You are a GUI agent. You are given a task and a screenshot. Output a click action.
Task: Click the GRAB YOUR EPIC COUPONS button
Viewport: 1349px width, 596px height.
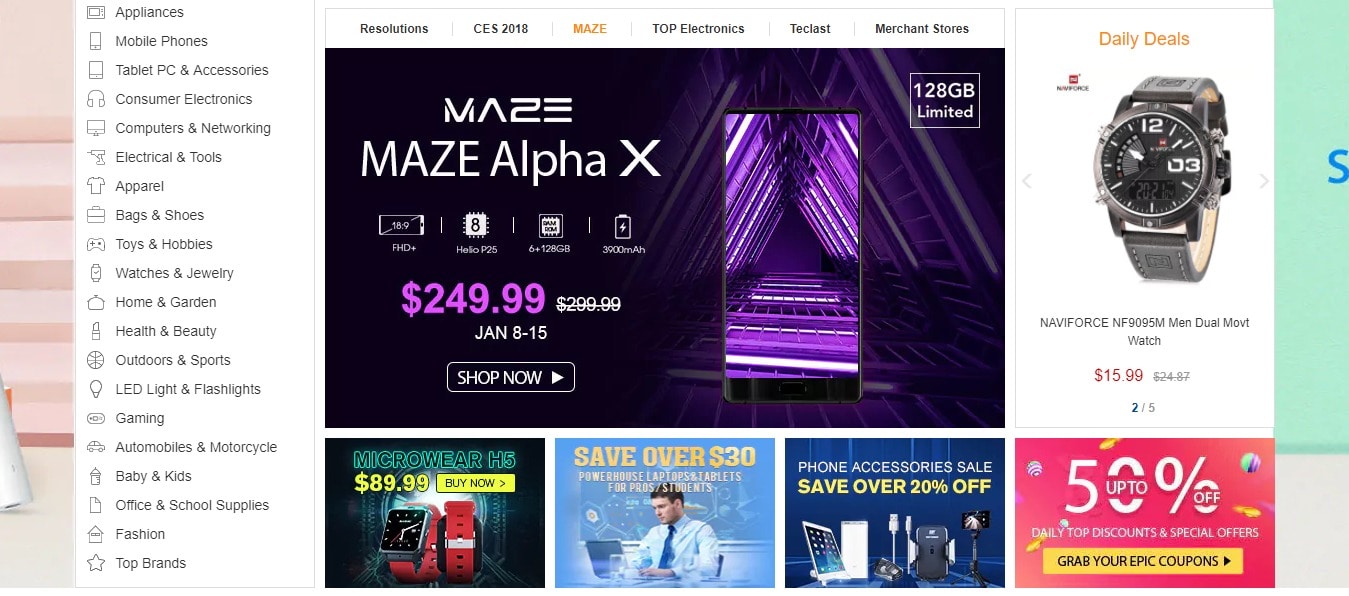[1144, 561]
